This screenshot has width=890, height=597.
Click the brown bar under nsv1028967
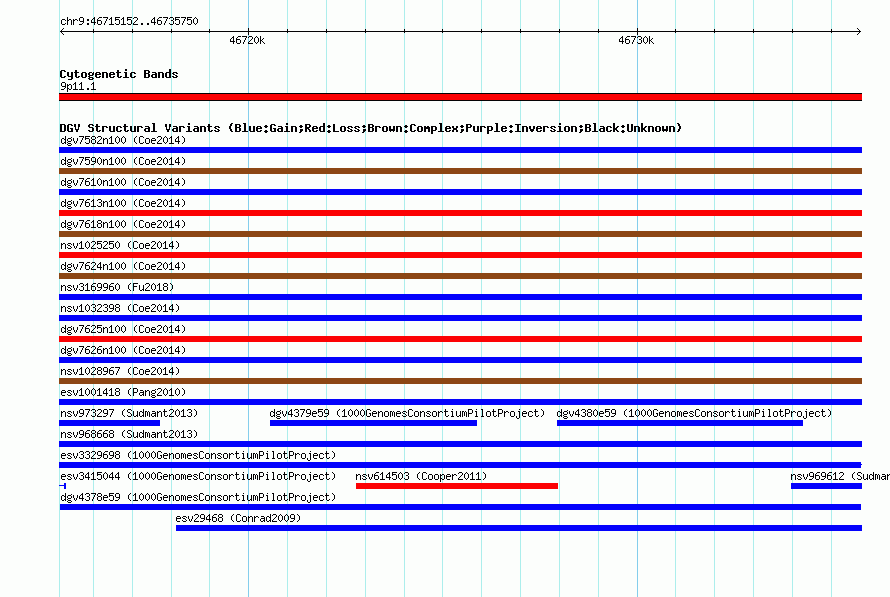pos(460,381)
